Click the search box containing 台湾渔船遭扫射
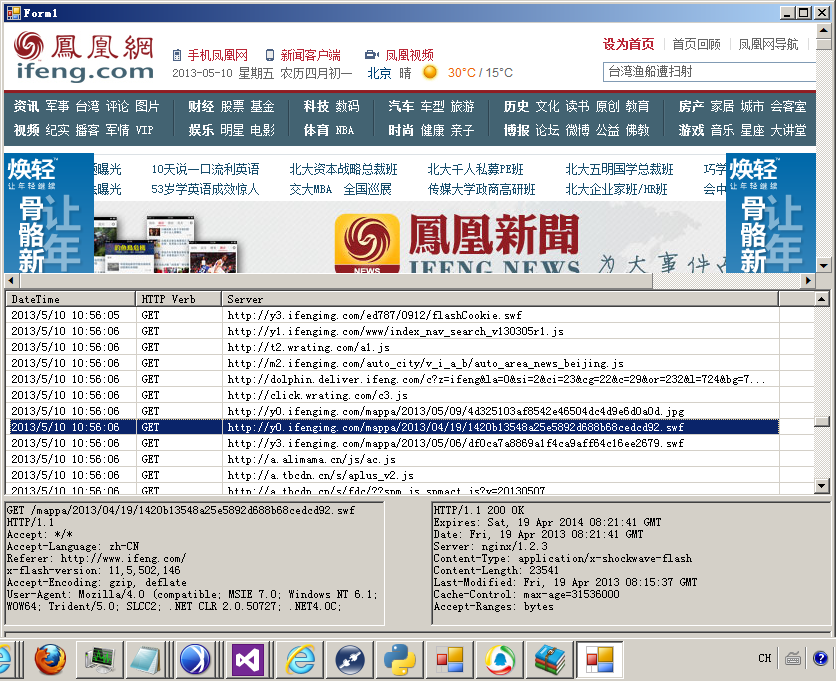Screen dimensions: 836x681 708,72
